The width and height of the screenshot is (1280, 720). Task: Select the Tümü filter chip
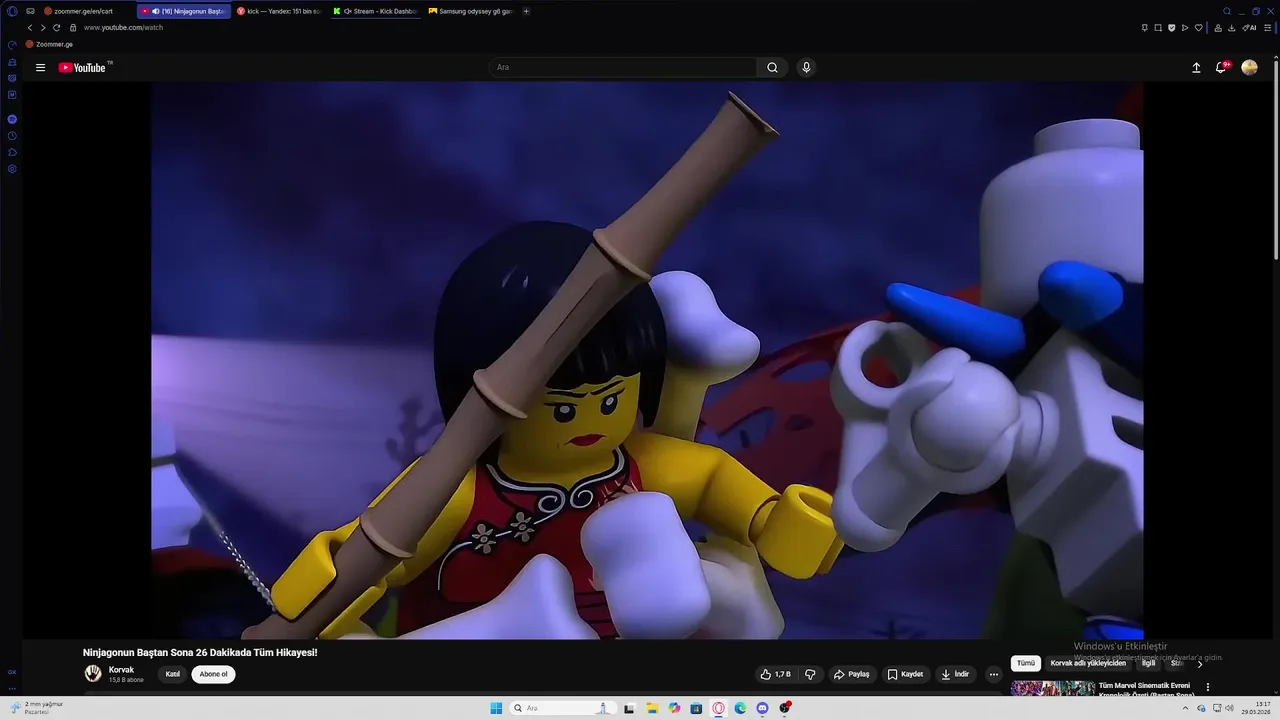(1026, 663)
